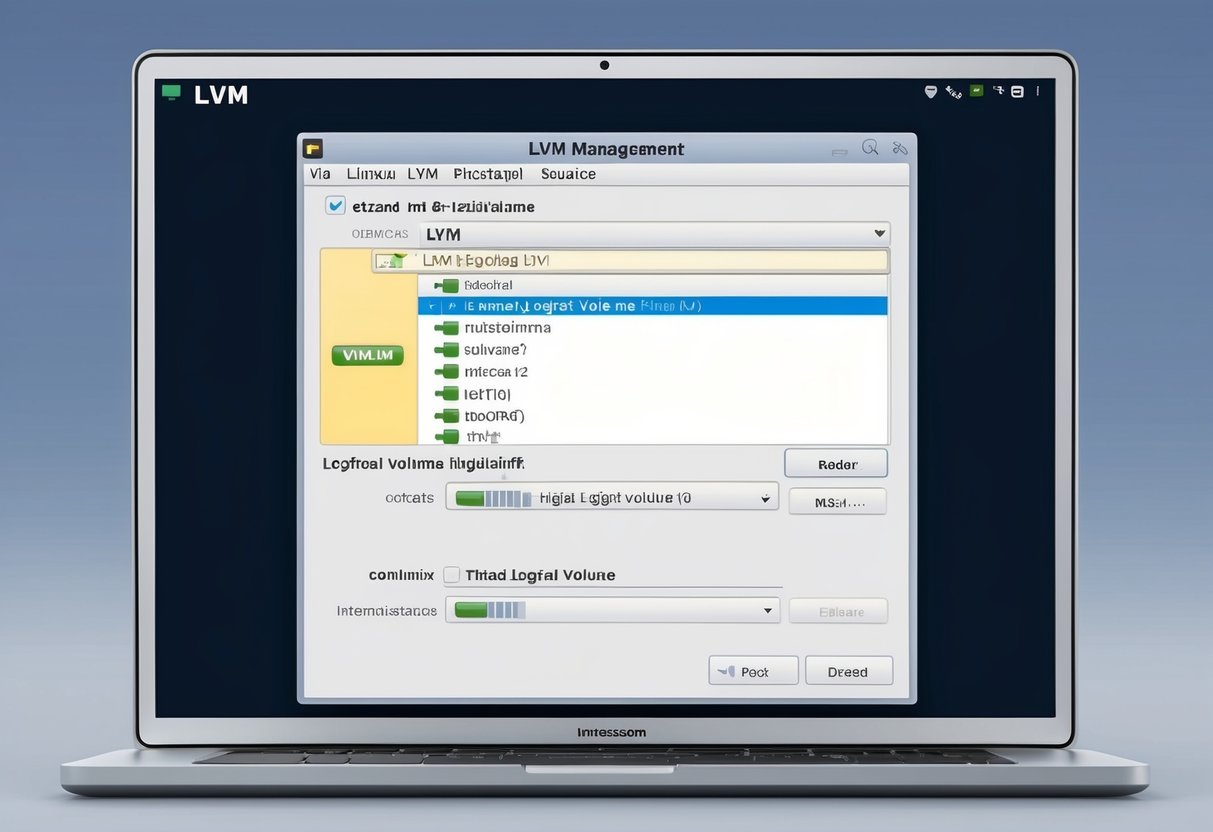The height and width of the screenshot is (832, 1213).
Task: Click the drive icon beside 'letT10'
Action: point(446,394)
